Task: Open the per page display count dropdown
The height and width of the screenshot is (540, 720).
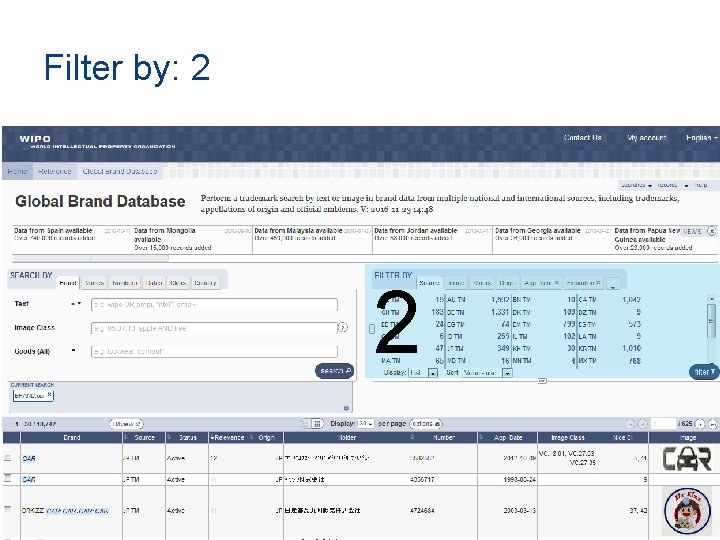Action: tap(366, 423)
